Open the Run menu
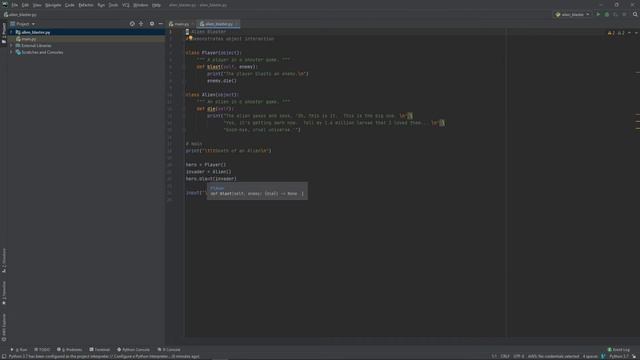640x360 pixels. [101, 5]
